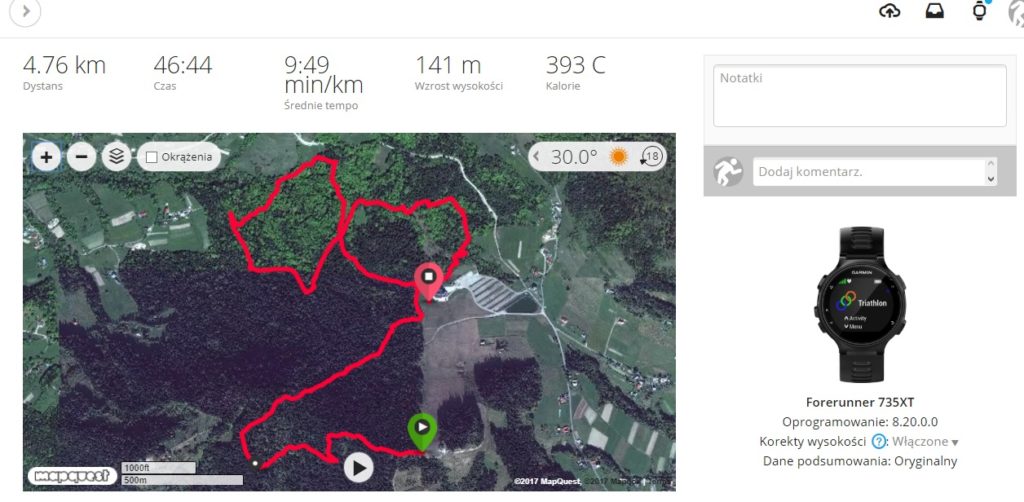Click the wind speed indicator 18
1024x502 pixels.
(x=651, y=157)
